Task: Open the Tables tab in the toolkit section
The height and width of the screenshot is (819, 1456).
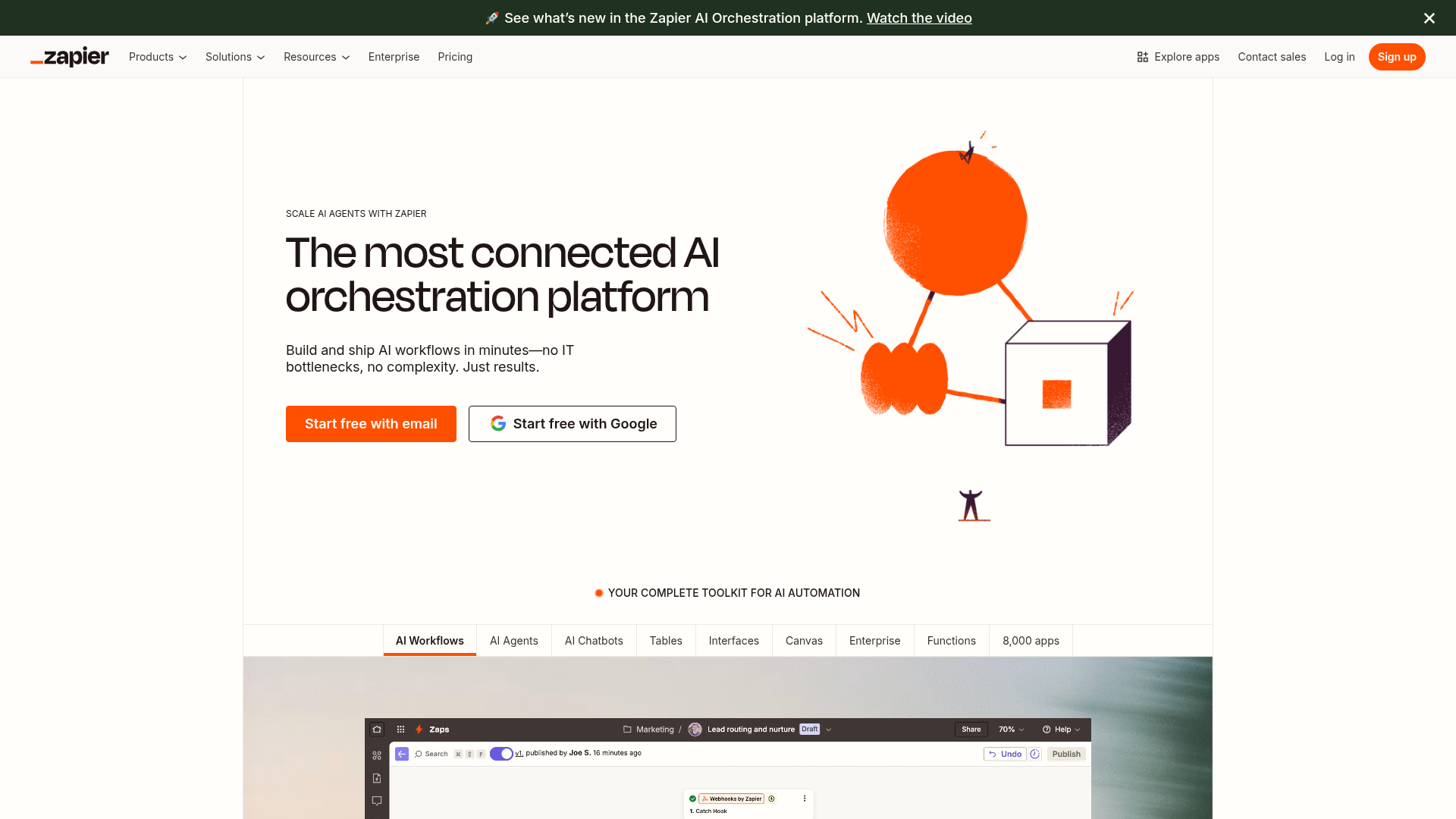Action: pos(665,641)
